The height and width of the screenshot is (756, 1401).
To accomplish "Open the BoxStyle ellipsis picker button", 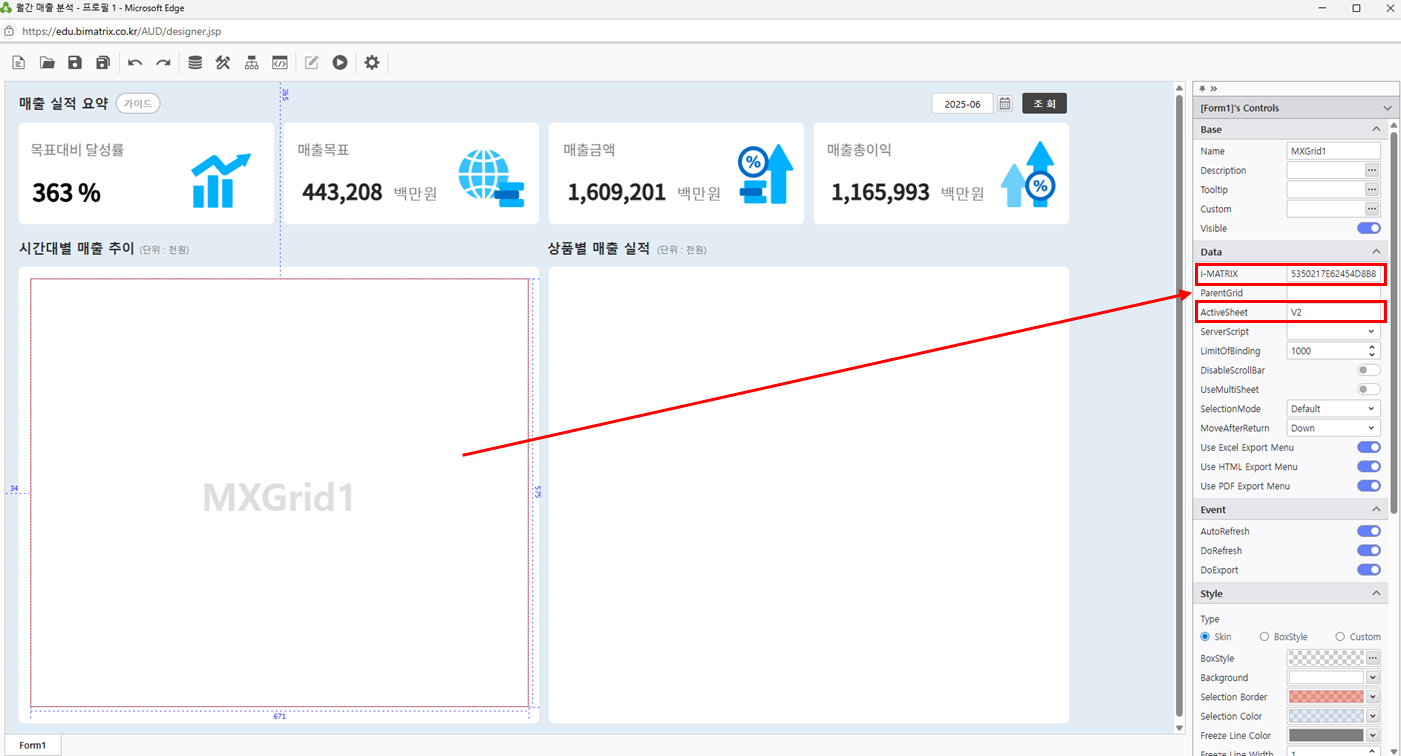I will coord(1372,658).
